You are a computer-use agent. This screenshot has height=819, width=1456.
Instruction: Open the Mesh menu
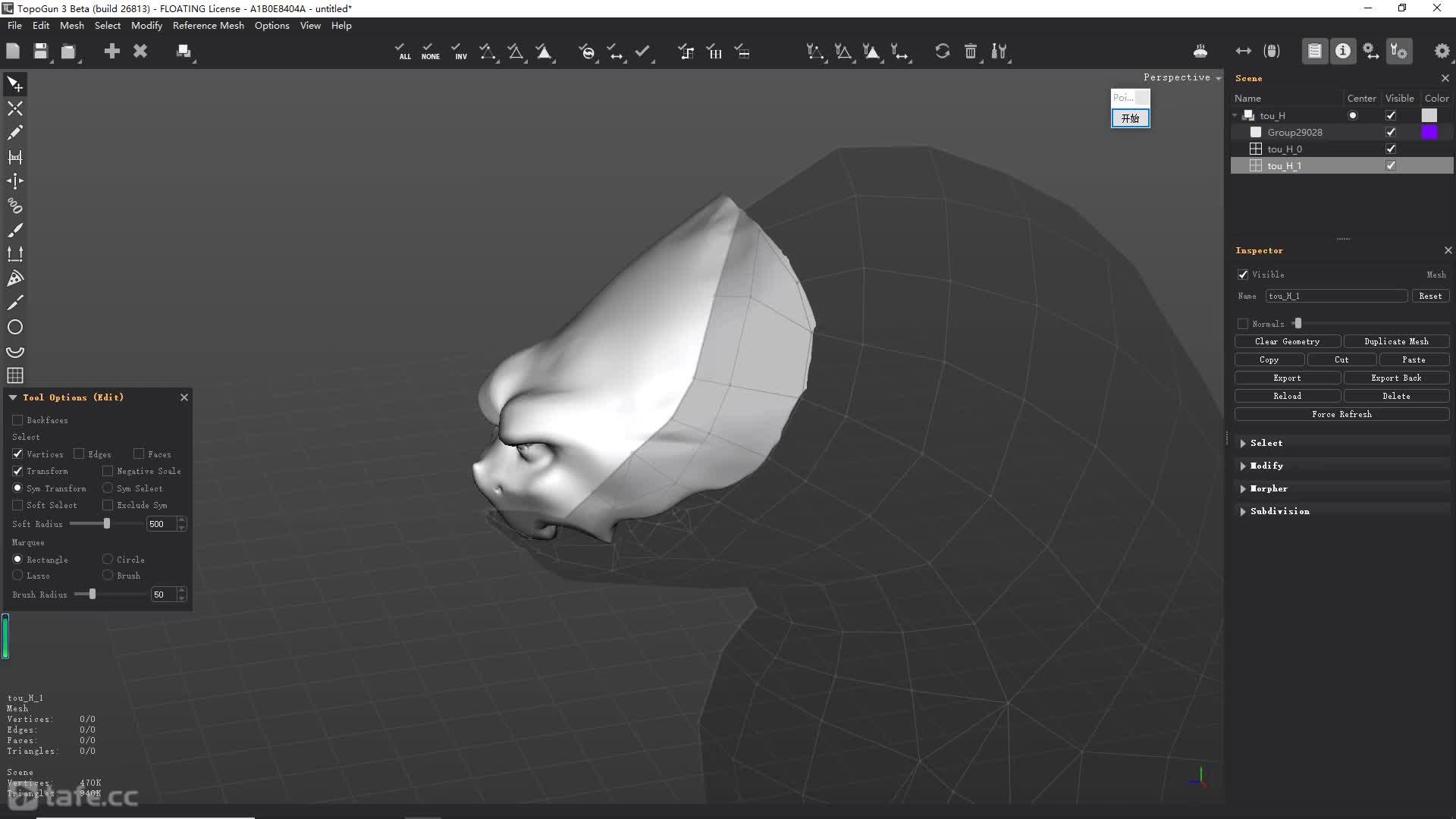point(72,25)
